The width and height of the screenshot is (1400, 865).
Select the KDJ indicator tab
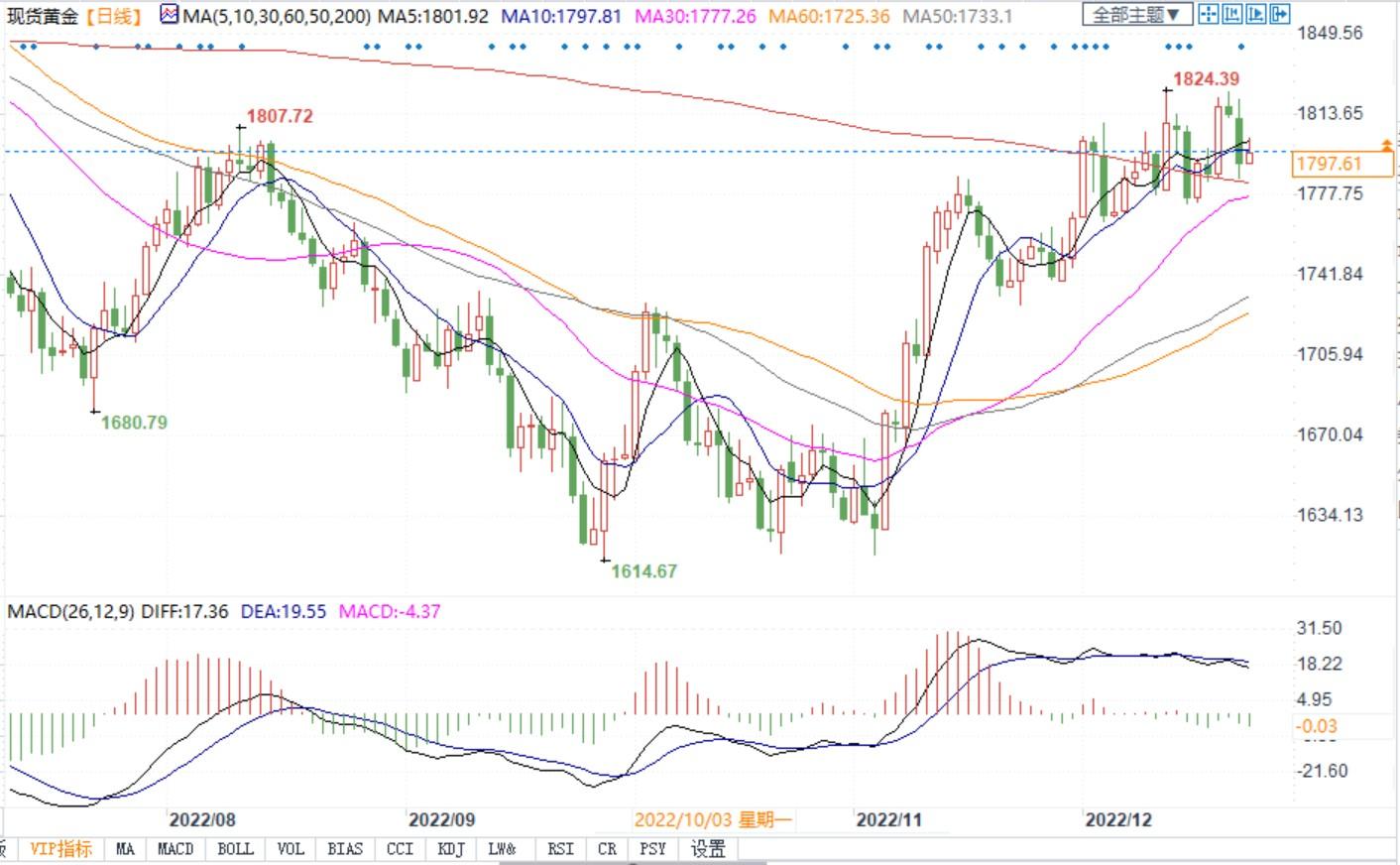pos(450,849)
